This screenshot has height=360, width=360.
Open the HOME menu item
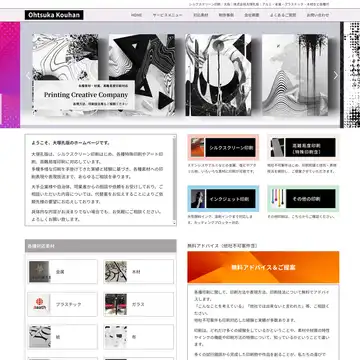click(x=136, y=15)
